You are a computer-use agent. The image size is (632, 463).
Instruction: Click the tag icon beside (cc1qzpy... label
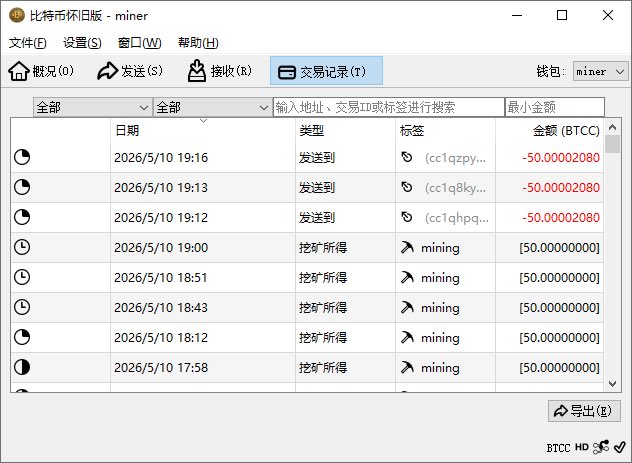tap(407, 157)
